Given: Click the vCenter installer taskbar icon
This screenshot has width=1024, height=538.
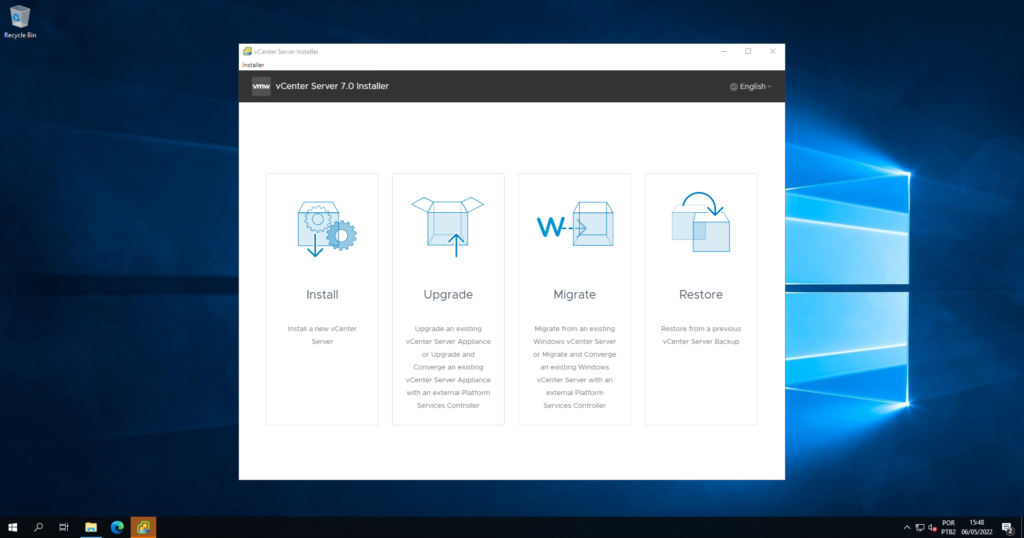Looking at the screenshot, I should pos(143,527).
